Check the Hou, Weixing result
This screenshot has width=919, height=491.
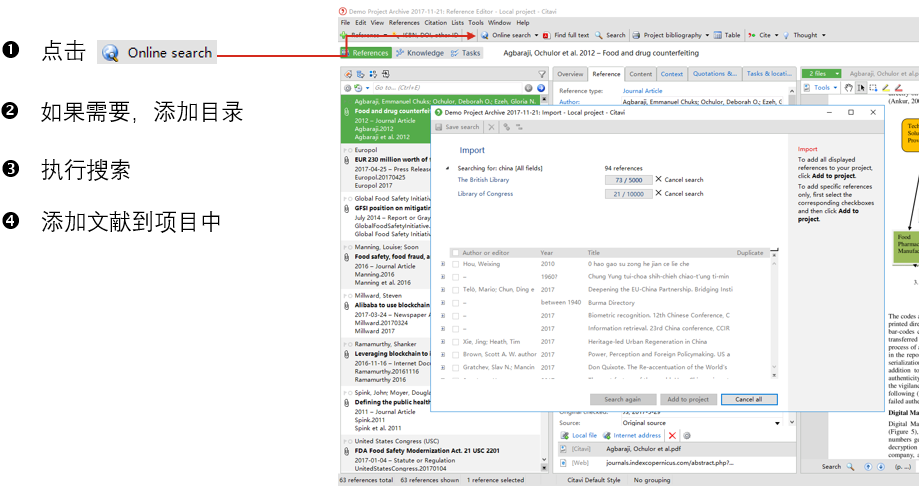tap(455, 264)
